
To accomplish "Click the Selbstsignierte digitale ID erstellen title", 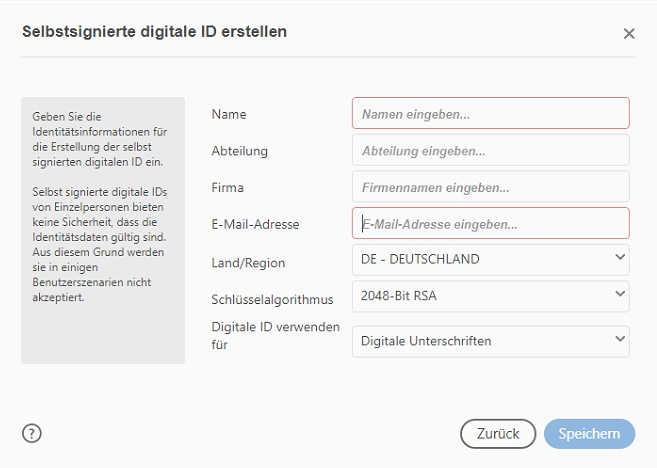I will [x=154, y=32].
